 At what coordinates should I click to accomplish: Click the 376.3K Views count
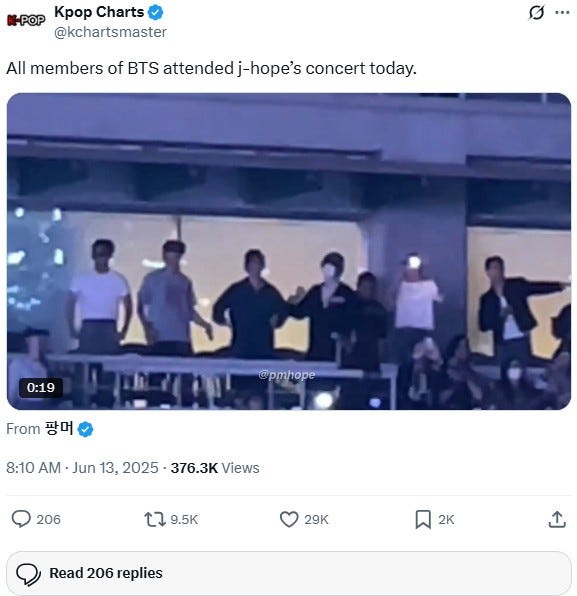215,468
